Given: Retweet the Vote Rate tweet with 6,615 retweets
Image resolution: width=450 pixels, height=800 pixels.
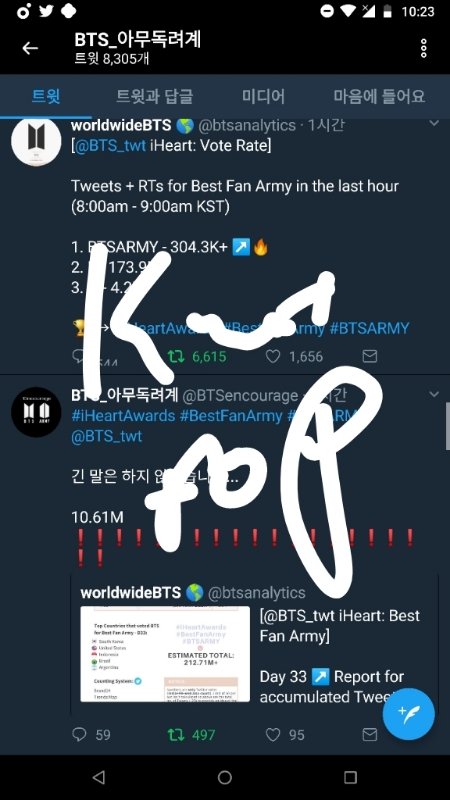Looking at the screenshot, I should point(177,356).
